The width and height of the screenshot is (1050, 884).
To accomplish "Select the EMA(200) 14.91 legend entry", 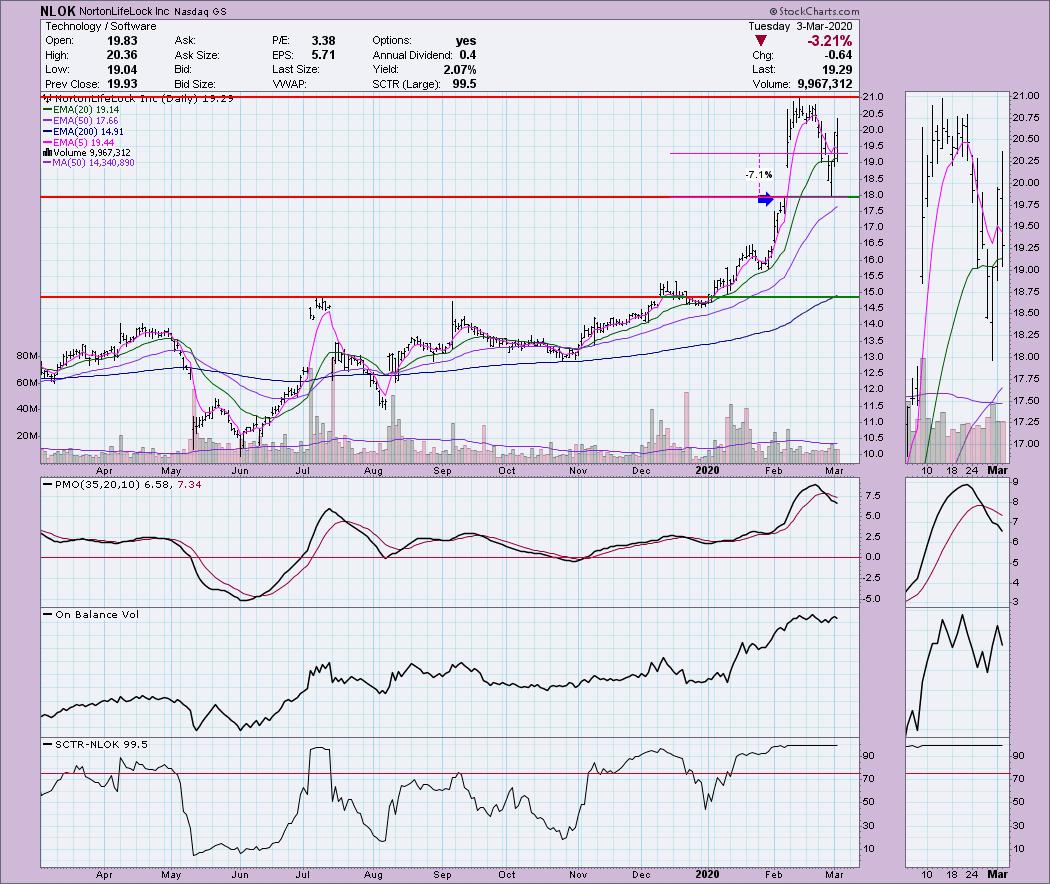I will pyautogui.click(x=84, y=132).
